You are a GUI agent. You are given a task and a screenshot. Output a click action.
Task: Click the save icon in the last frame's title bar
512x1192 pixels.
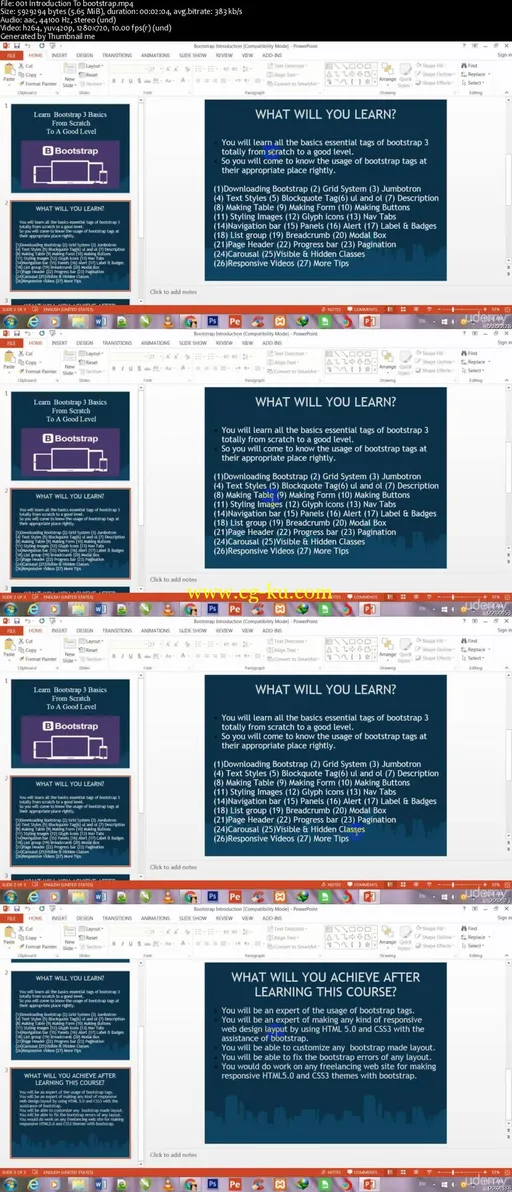tap(17, 908)
